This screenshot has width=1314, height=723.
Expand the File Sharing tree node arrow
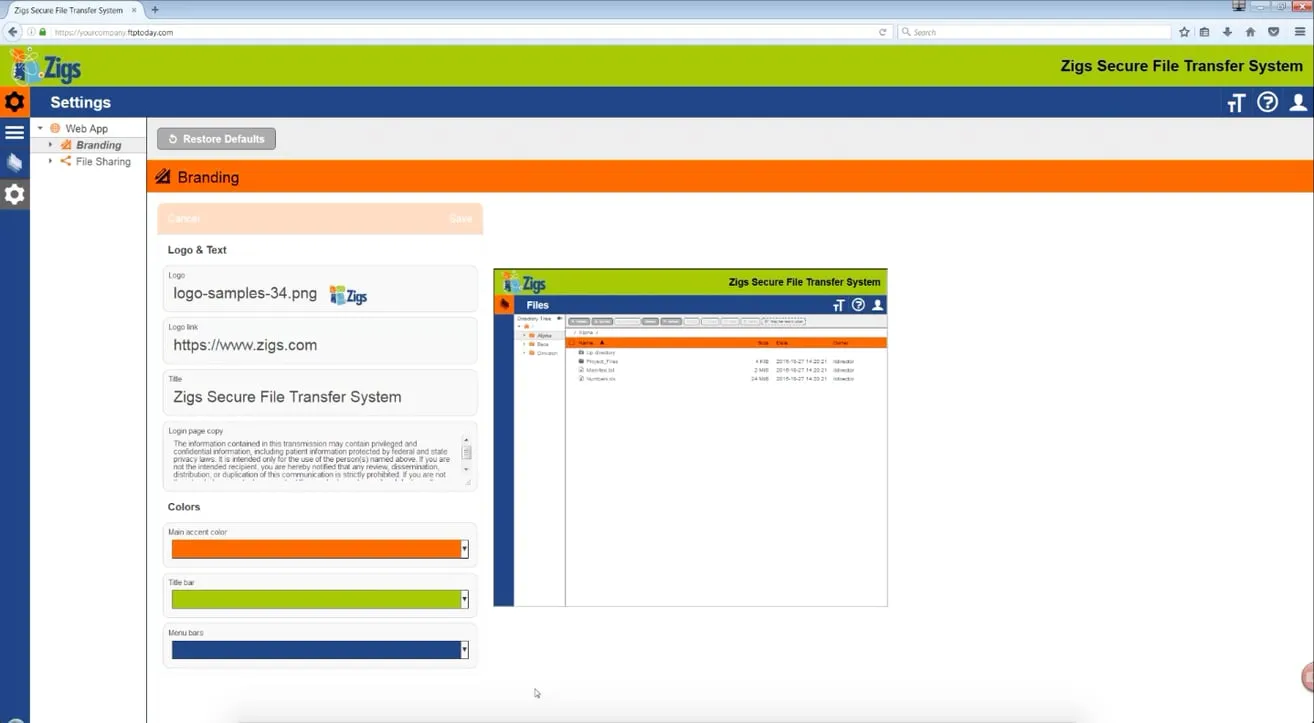point(51,161)
